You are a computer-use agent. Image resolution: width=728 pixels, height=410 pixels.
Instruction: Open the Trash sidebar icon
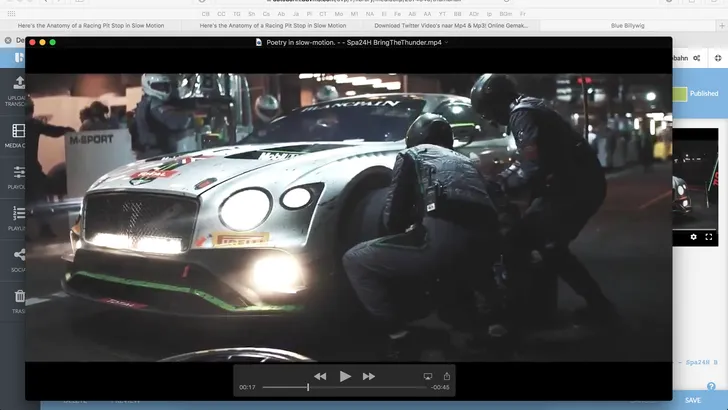pos(18,299)
